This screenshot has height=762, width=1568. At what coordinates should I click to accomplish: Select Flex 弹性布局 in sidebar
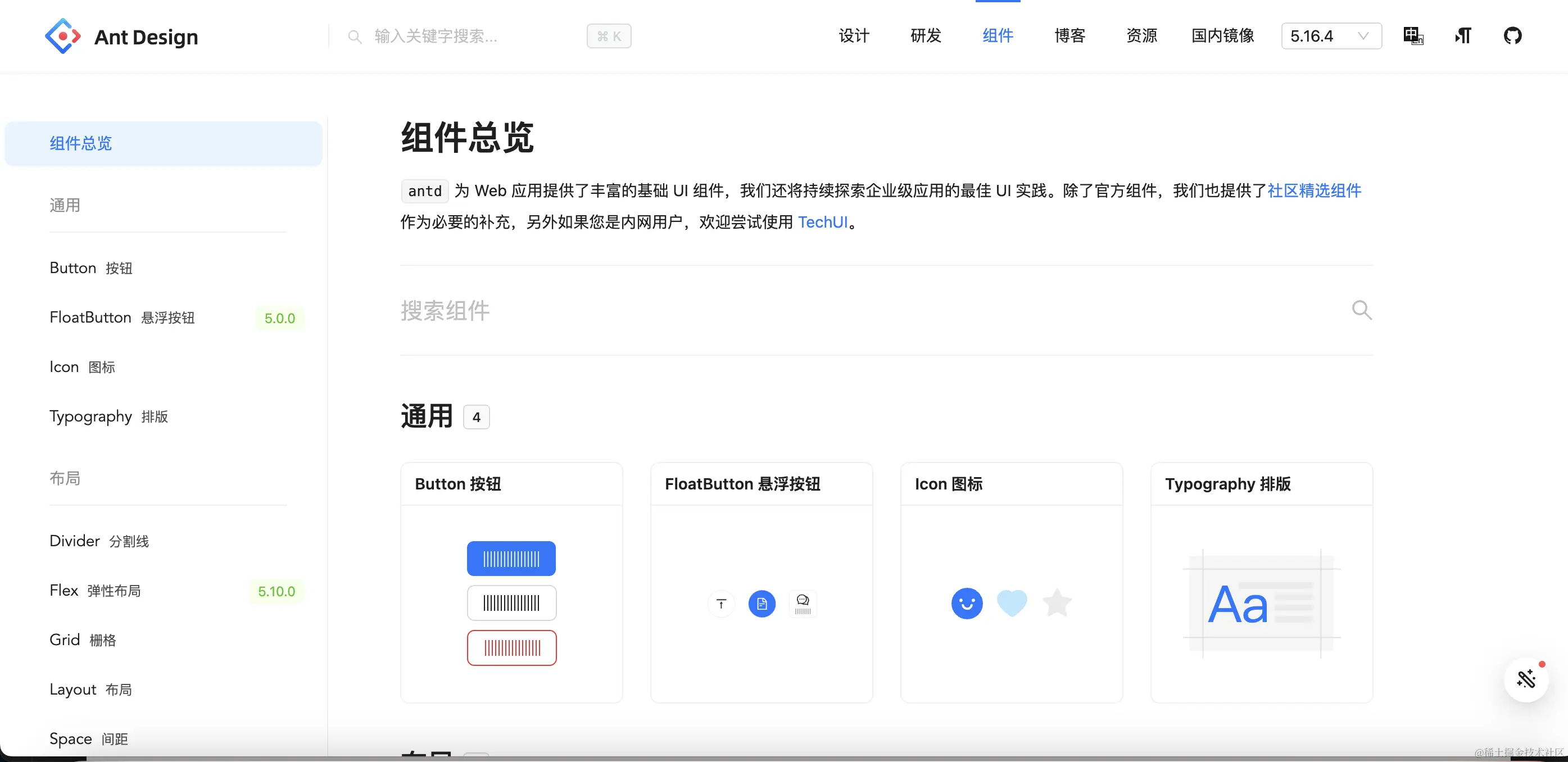point(96,591)
